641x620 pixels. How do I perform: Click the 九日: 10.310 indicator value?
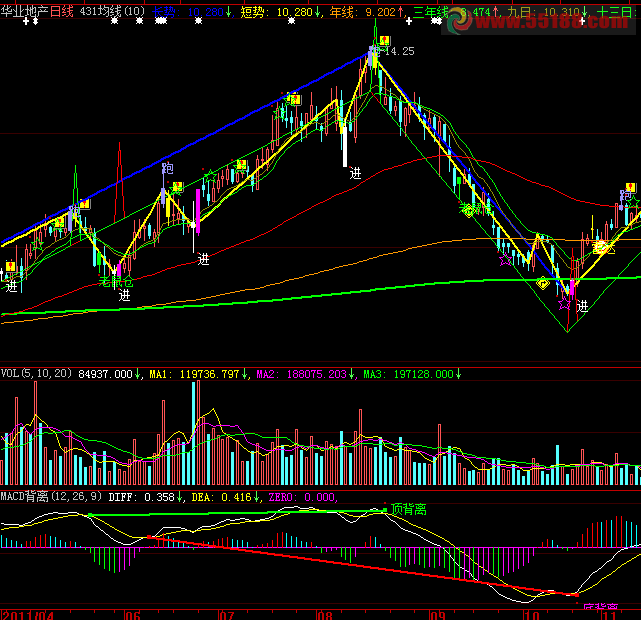pyautogui.click(x=546, y=12)
